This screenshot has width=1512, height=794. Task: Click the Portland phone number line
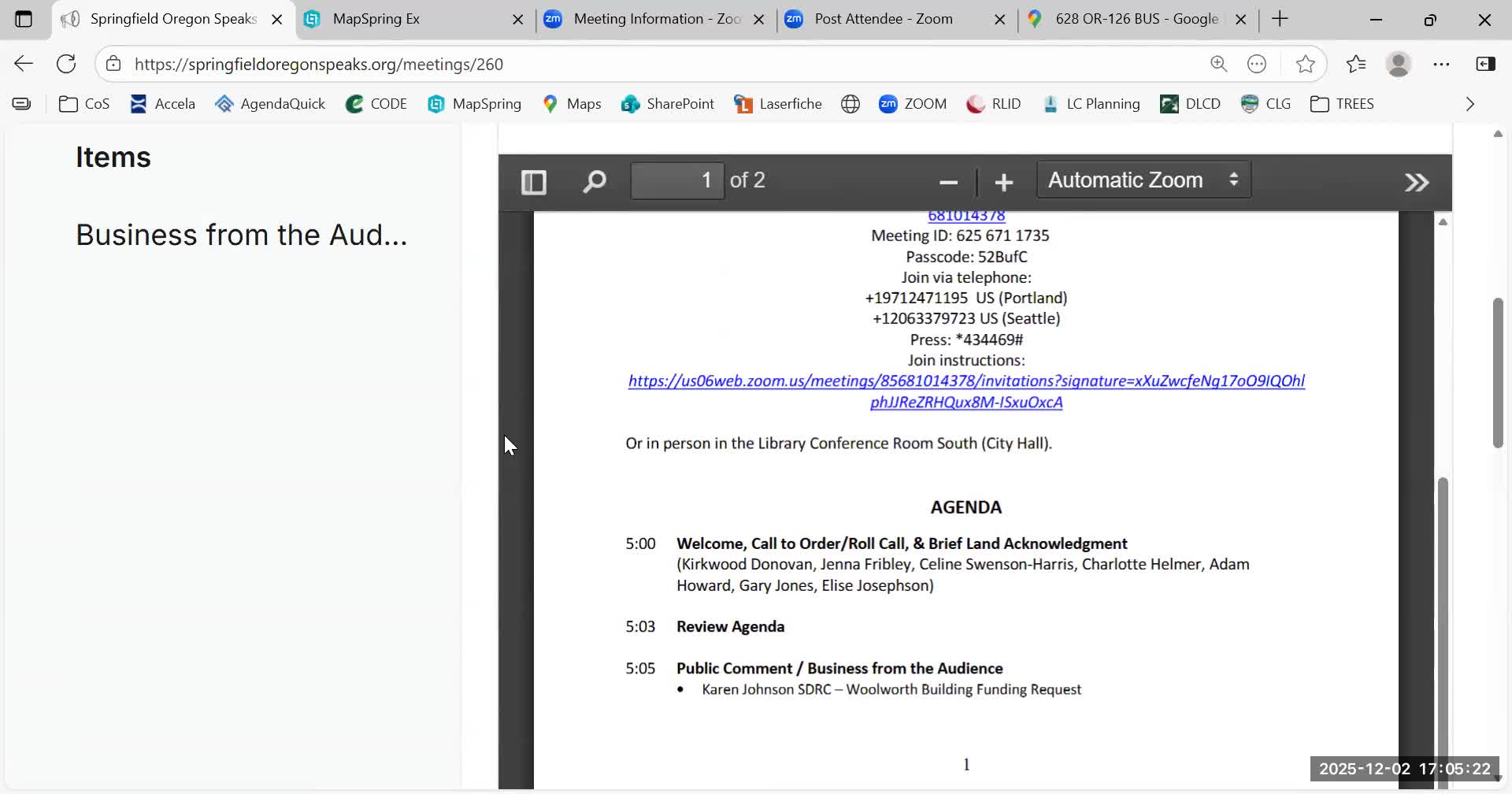click(966, 298)
